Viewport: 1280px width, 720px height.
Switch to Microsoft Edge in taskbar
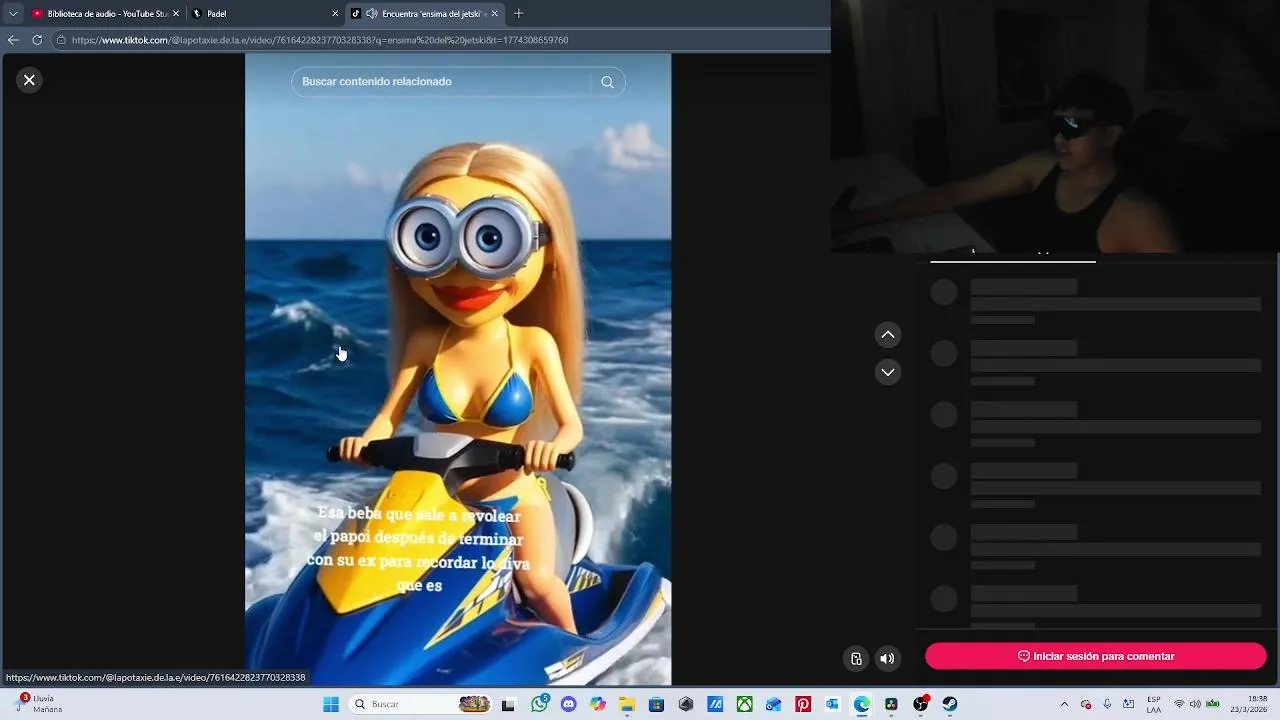(861, 704)
